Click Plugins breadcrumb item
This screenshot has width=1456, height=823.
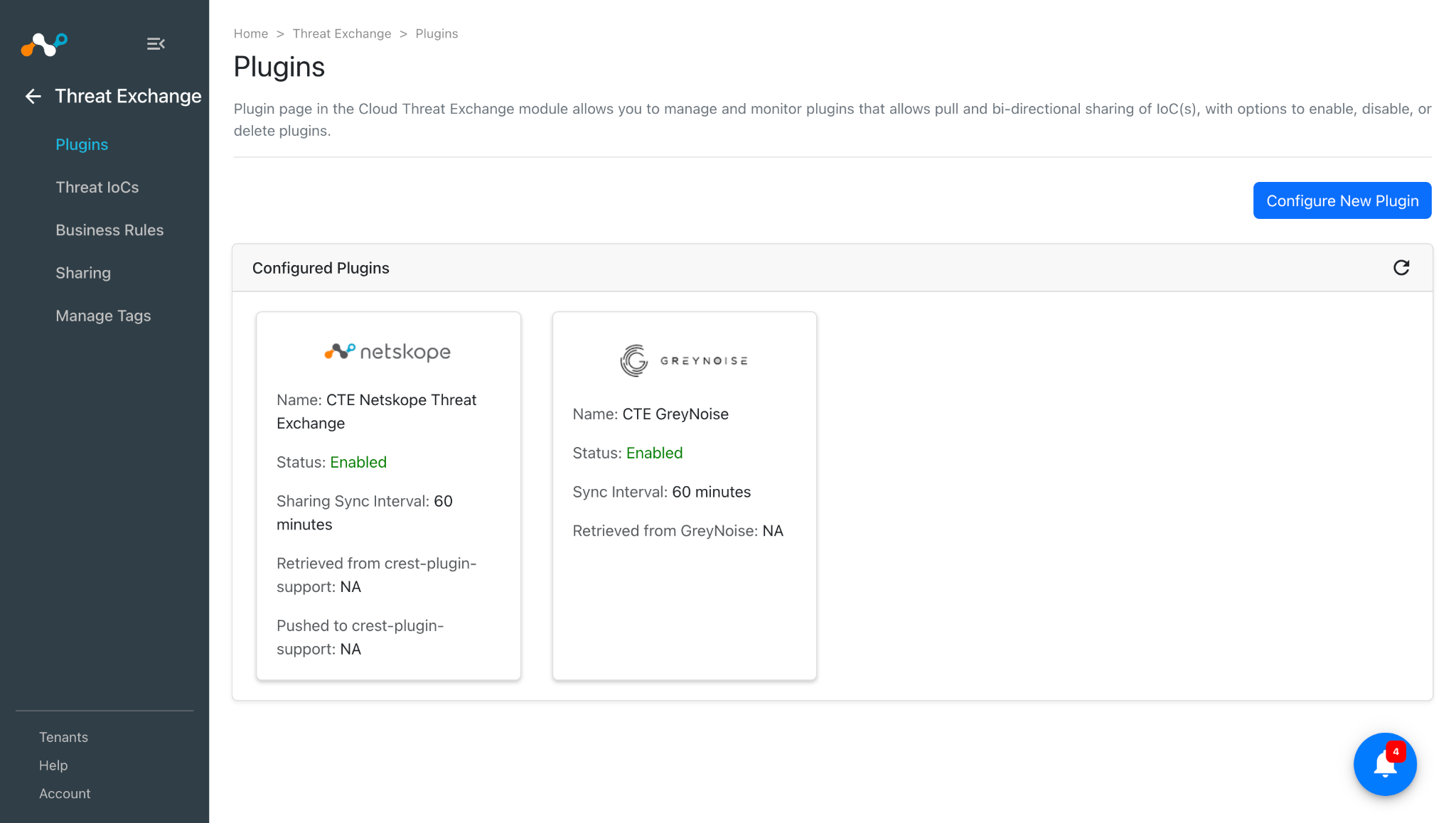click(437, 33)
